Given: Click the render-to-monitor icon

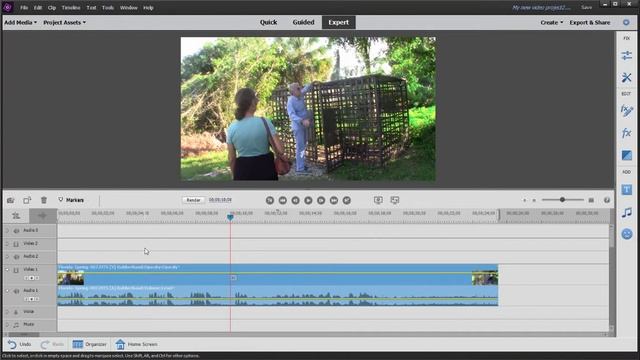Looking at the screenshot, I should click(x=378, y=200).
